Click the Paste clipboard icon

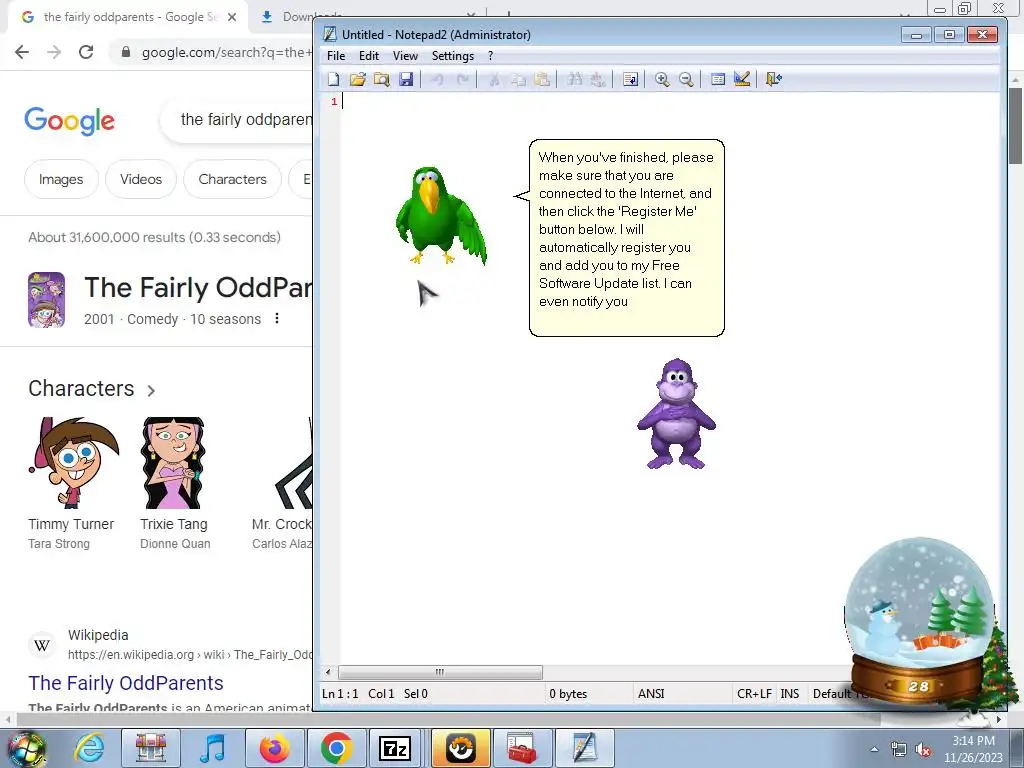(x=542, y=80)
